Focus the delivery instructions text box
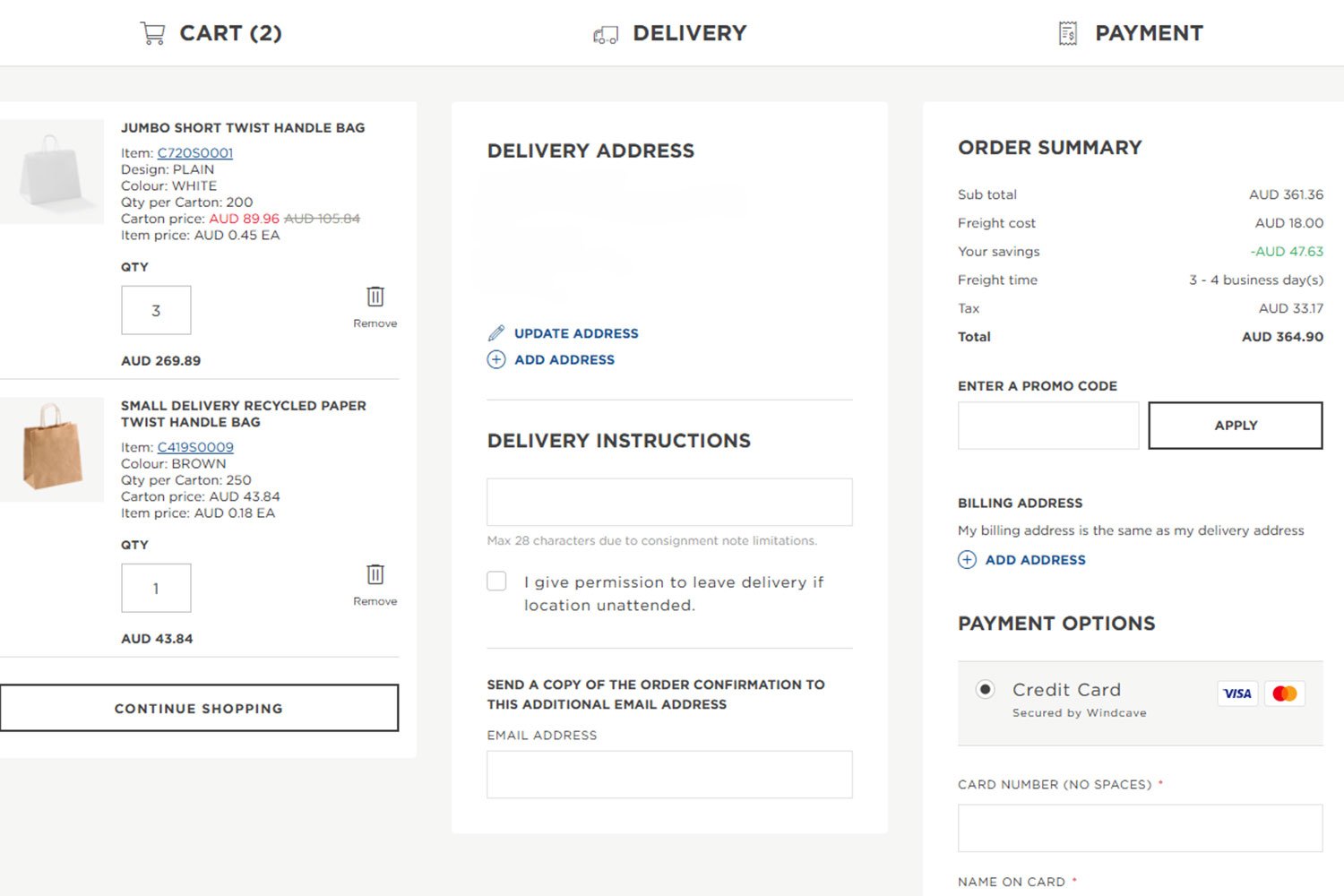The image size is (1344, 896). [669, 502]
